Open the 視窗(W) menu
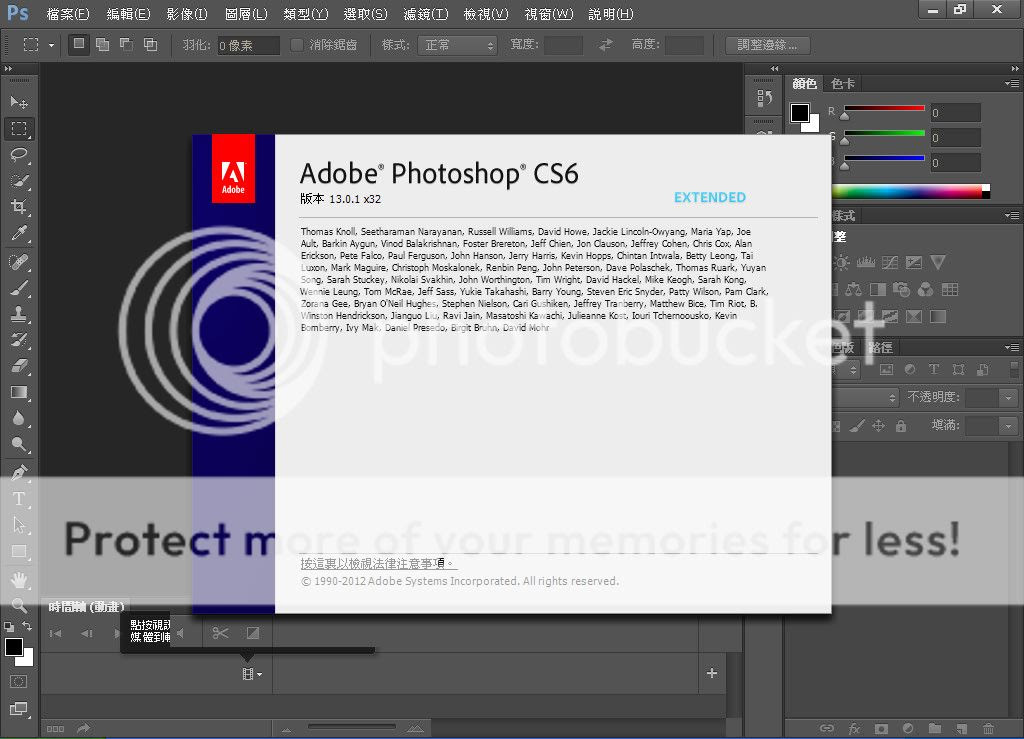Viewport: 1024px width, 739px height. (x=549, y=14)
